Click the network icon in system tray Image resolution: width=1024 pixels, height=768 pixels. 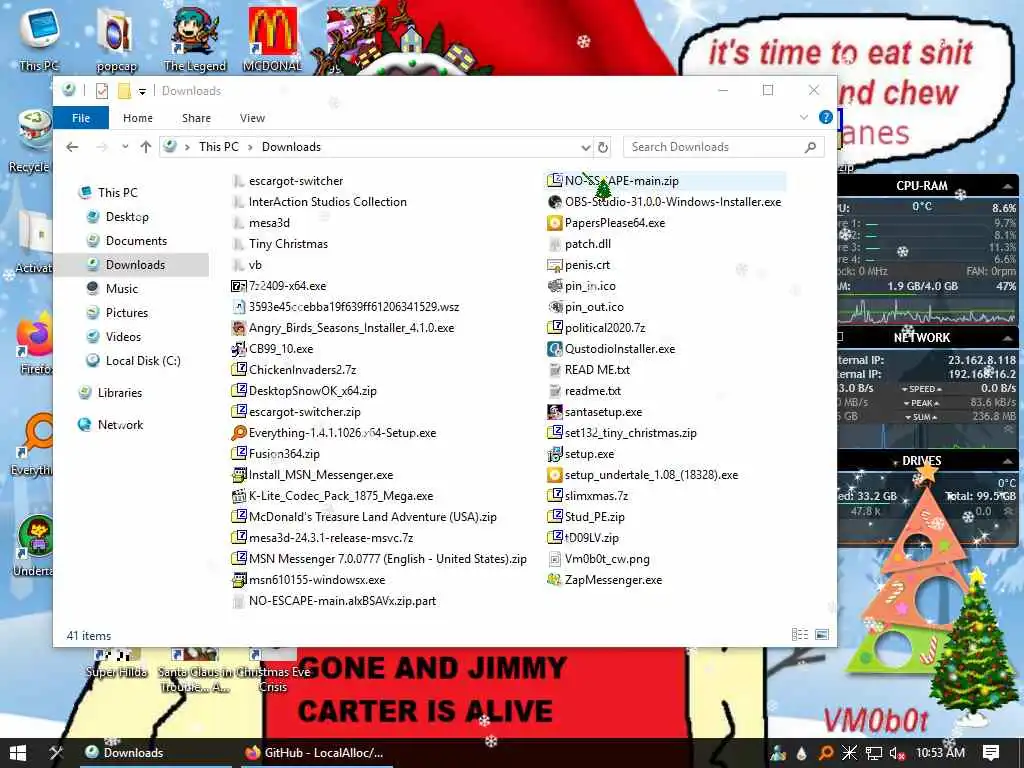[873, 753]
